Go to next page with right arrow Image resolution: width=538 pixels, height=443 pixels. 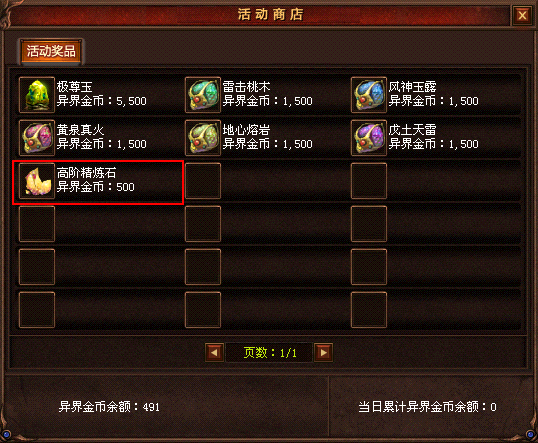click(x=324, y=352)
